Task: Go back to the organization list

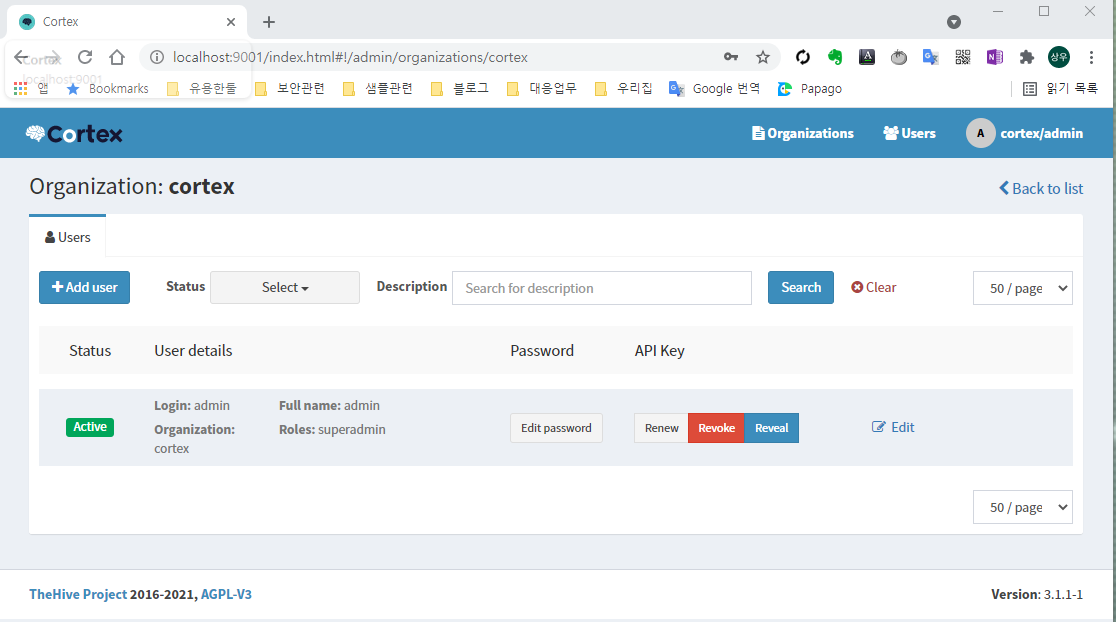Action: tap(1041, 189)
